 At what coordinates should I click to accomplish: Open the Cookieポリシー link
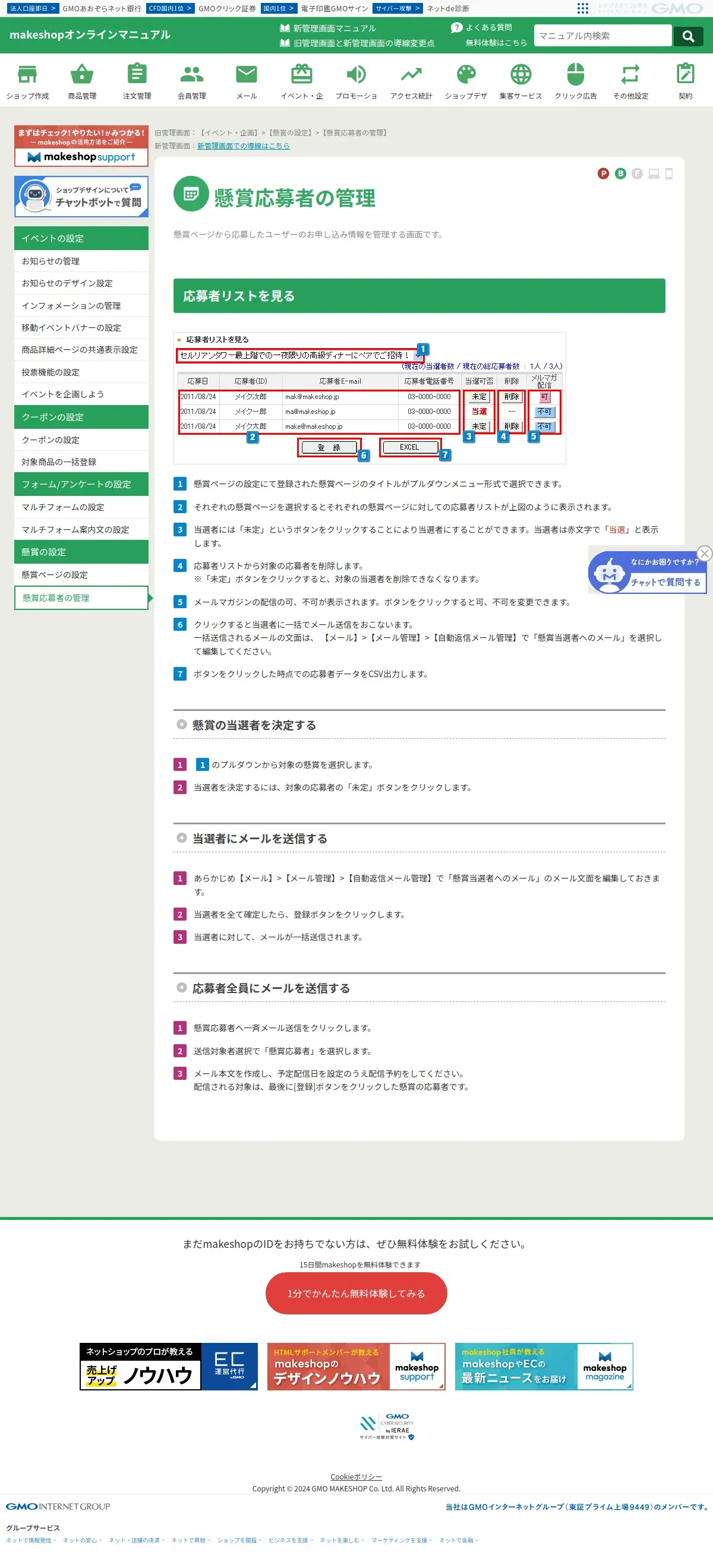coord(356,1477)
